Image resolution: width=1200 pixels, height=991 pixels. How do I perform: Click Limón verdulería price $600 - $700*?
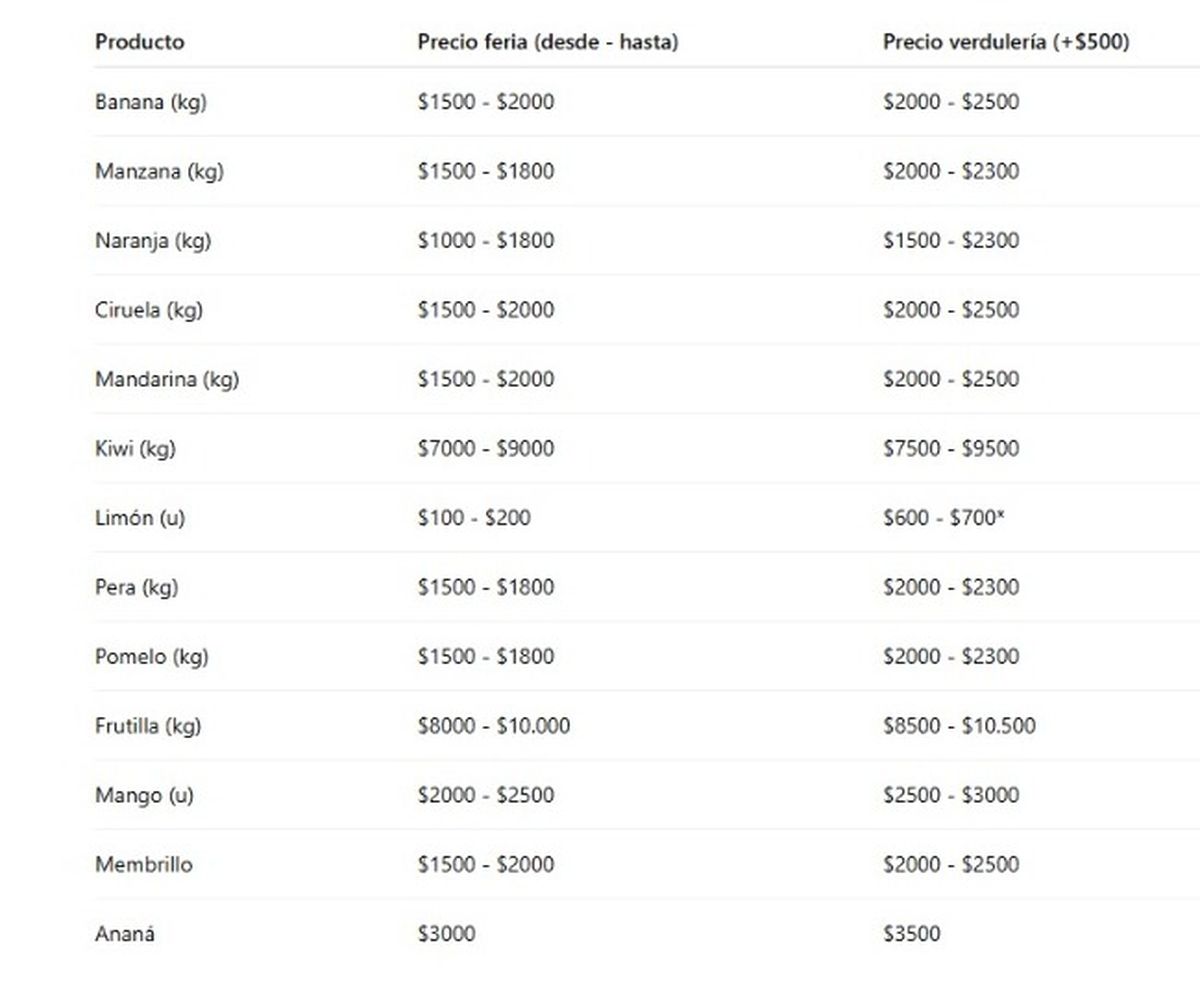(943, 518)
